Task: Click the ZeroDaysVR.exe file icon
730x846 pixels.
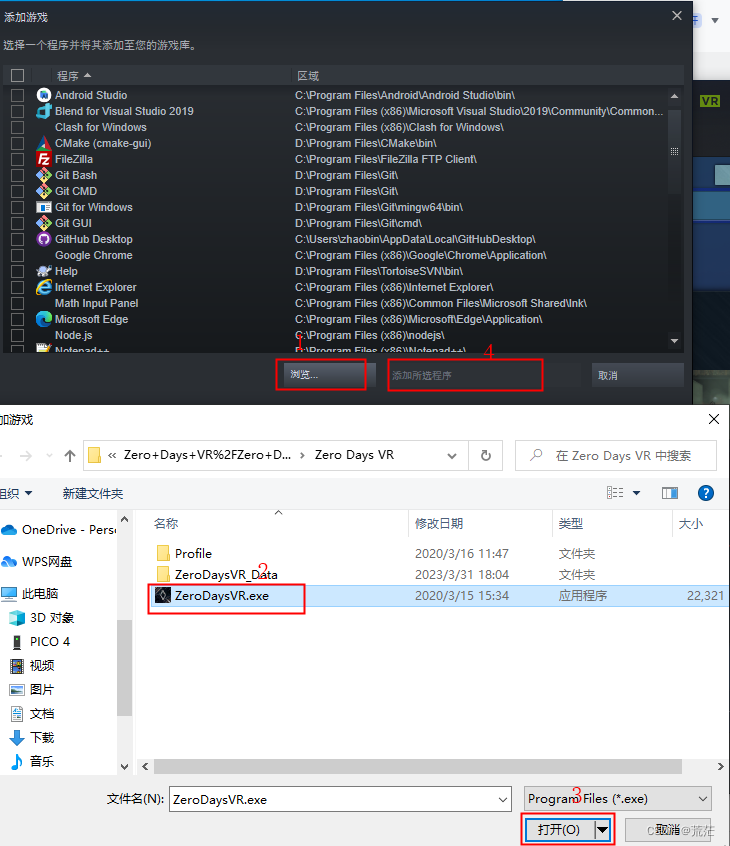Action: click(163, 596)
